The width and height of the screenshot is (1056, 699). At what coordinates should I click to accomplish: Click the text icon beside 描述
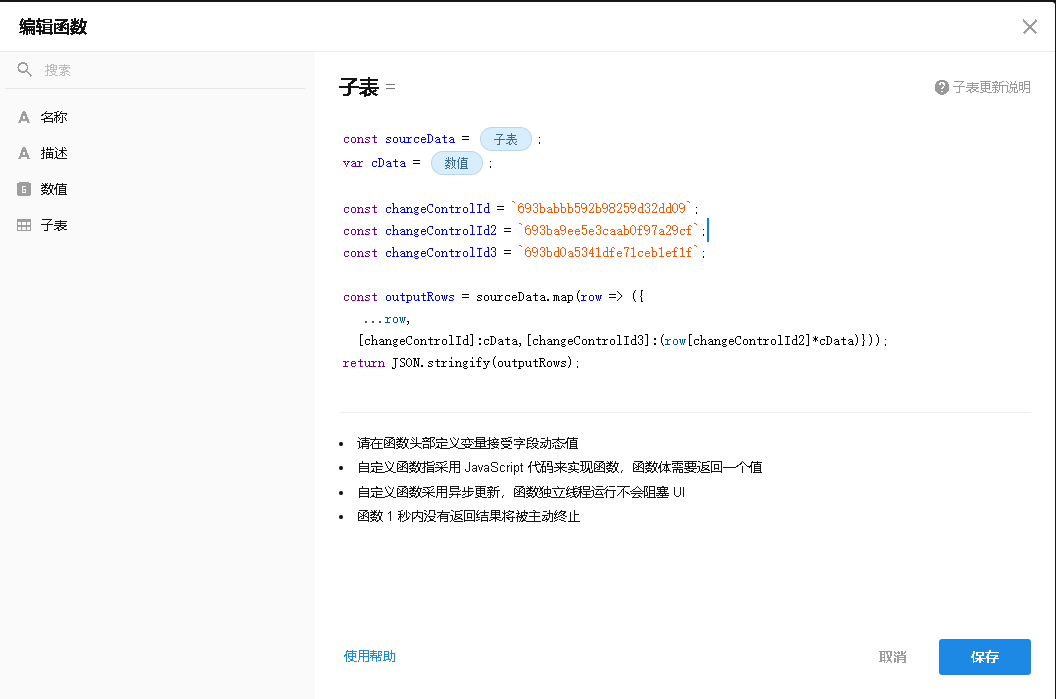click(24, 154)
